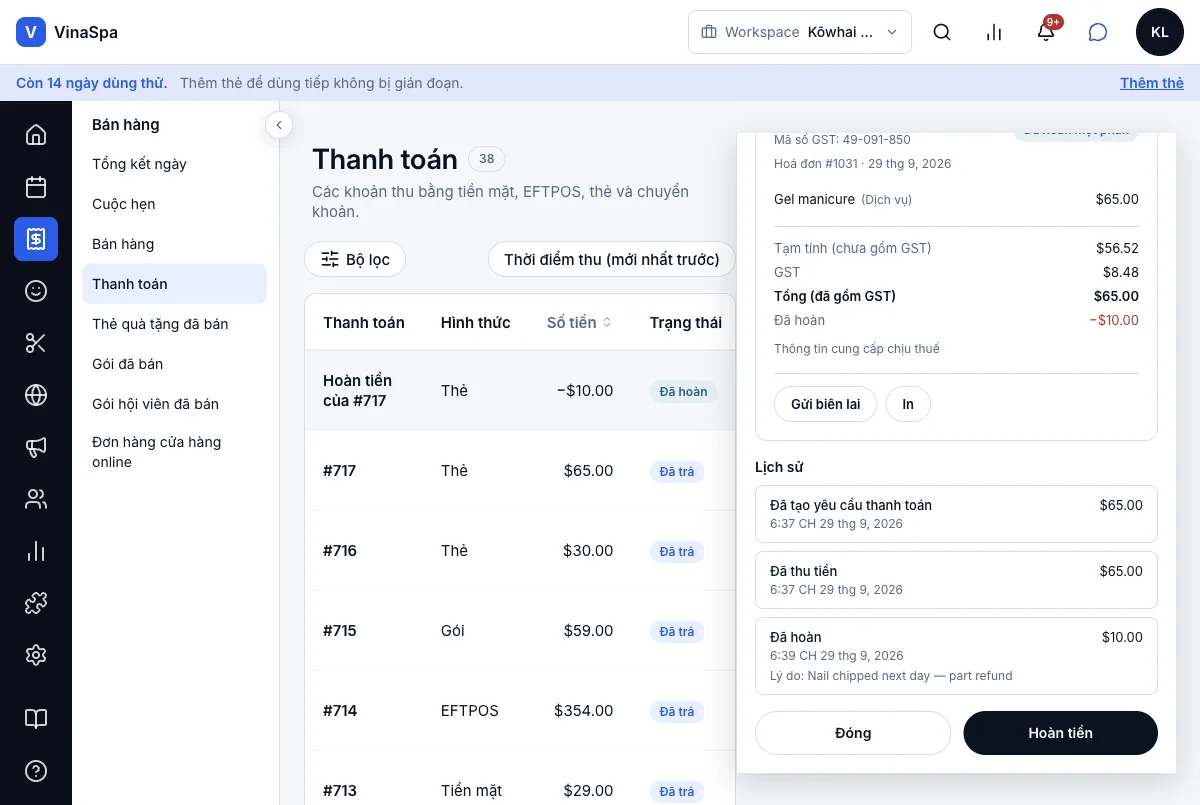Sort by Số tiền column
1200x805 pixels.
(579, 322)
